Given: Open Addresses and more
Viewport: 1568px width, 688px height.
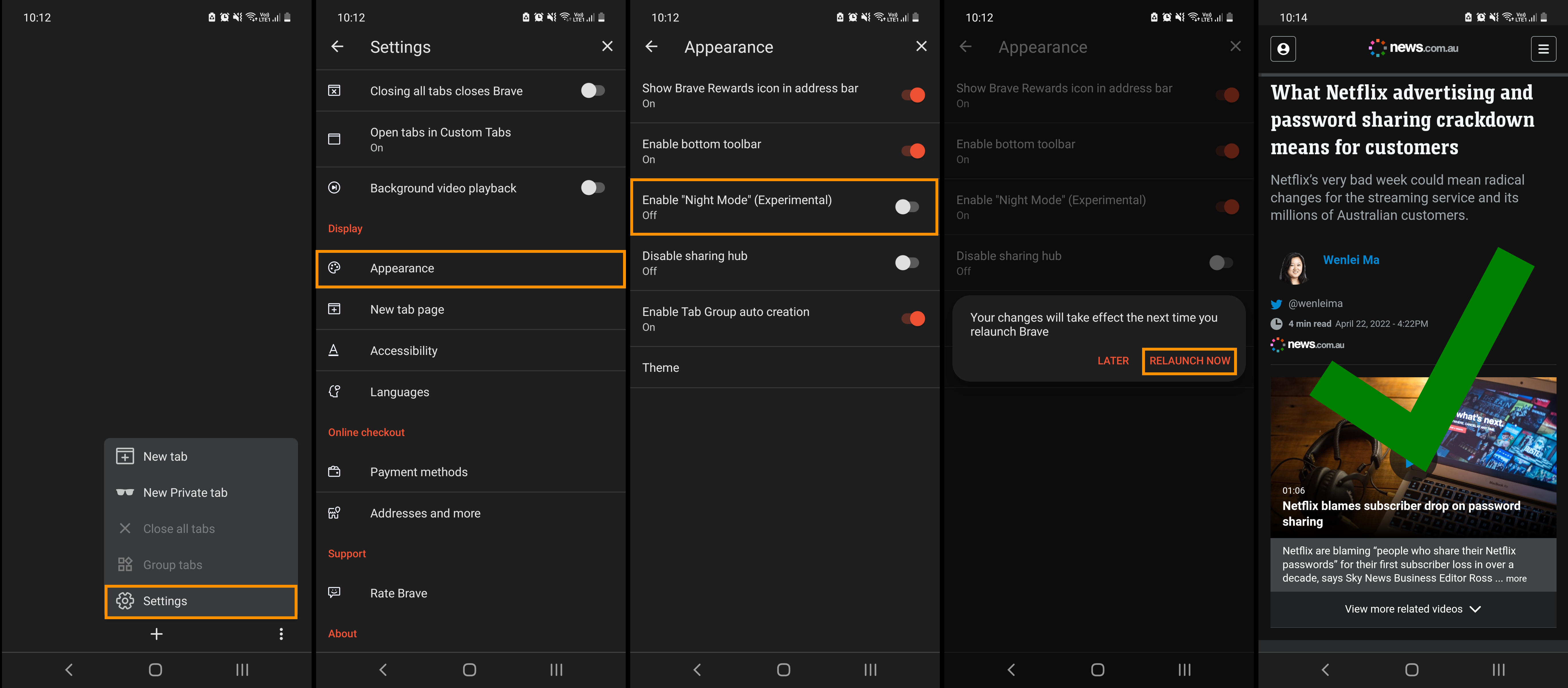Looking at the screenshot, I should tap(471, 513).
